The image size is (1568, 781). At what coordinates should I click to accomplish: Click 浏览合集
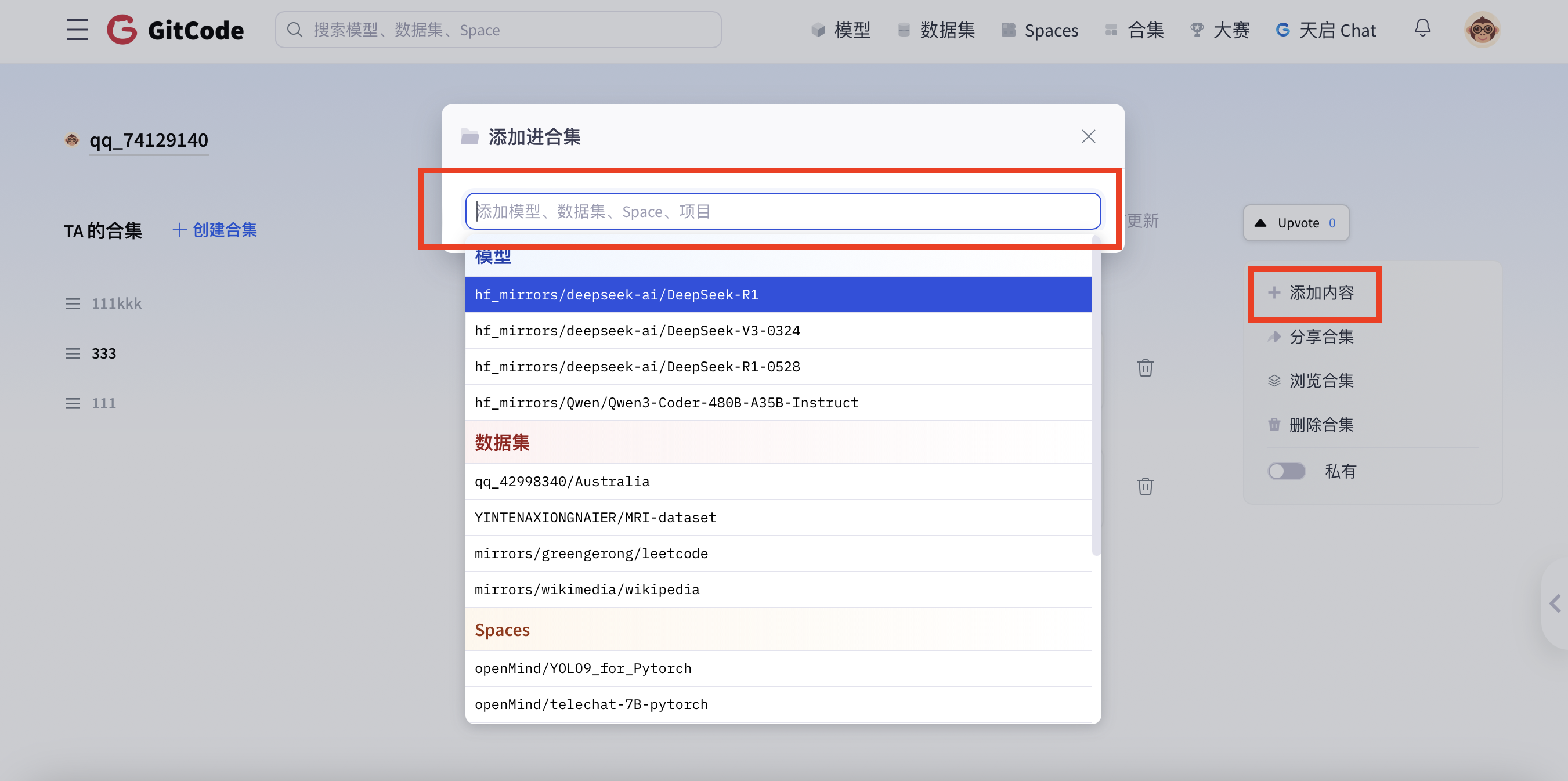[x=1310, y=381]
